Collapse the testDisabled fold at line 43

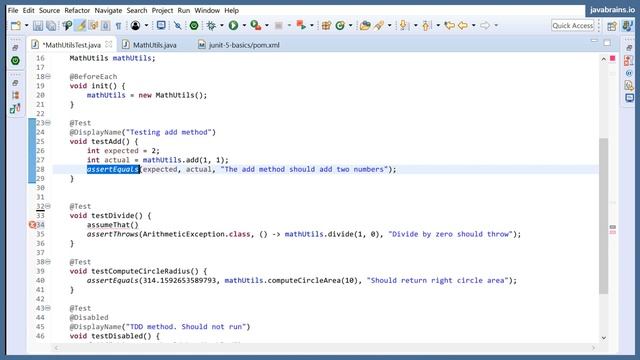[x=48, y=308]
